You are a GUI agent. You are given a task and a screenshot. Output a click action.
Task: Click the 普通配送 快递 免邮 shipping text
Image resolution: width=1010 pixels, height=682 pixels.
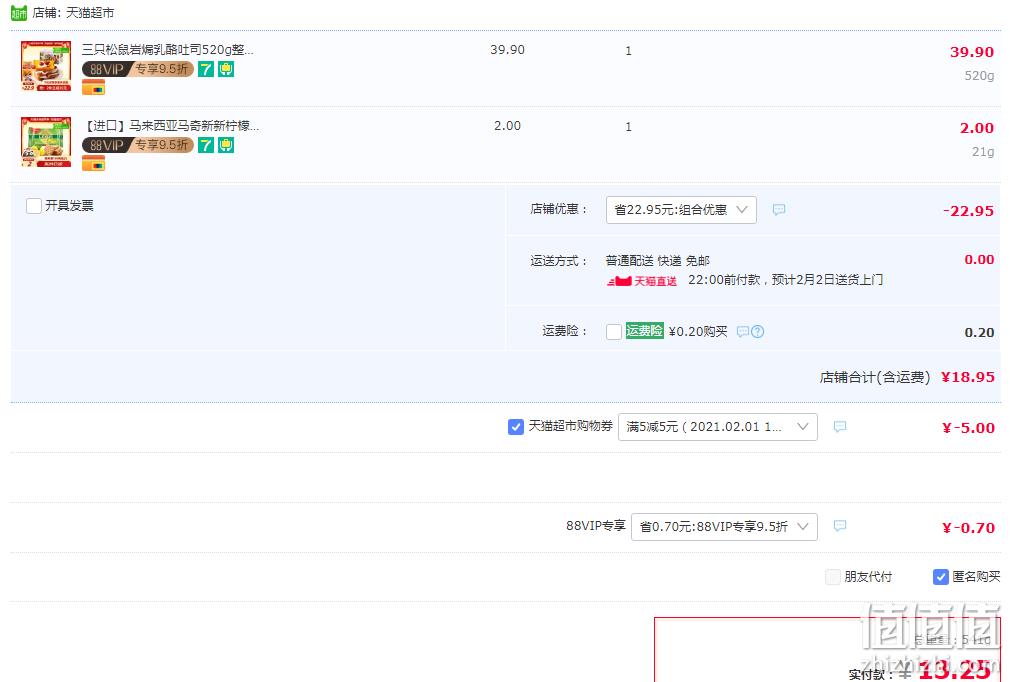(658, 261)
